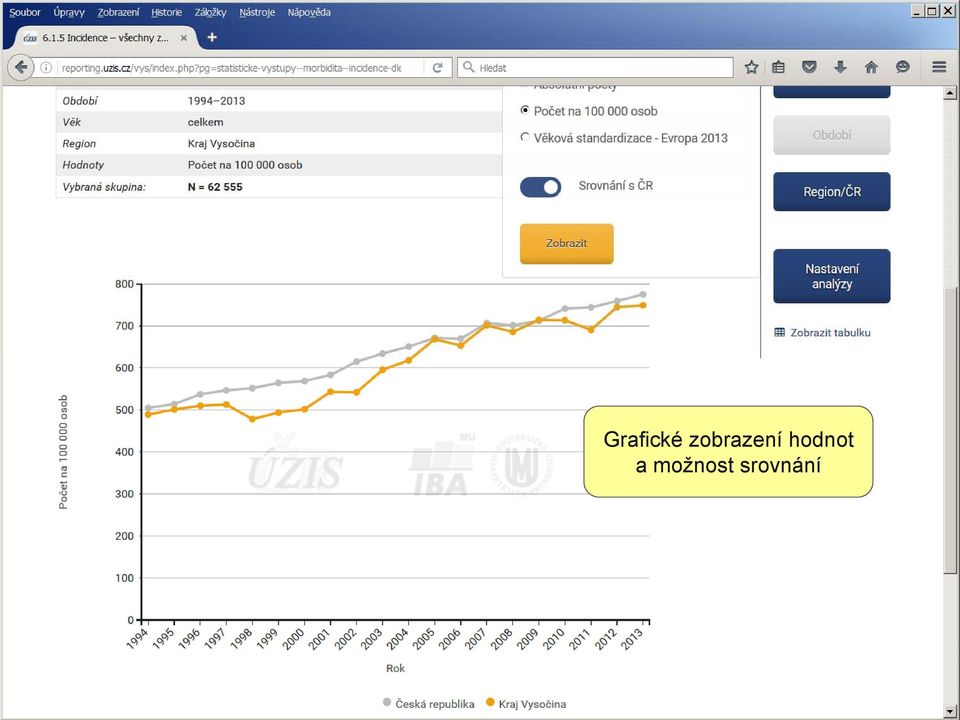Open the Nastavení analýzy button
Image resolution: width=960 pixels, height=720 pixels.
(x=831, y=276)
